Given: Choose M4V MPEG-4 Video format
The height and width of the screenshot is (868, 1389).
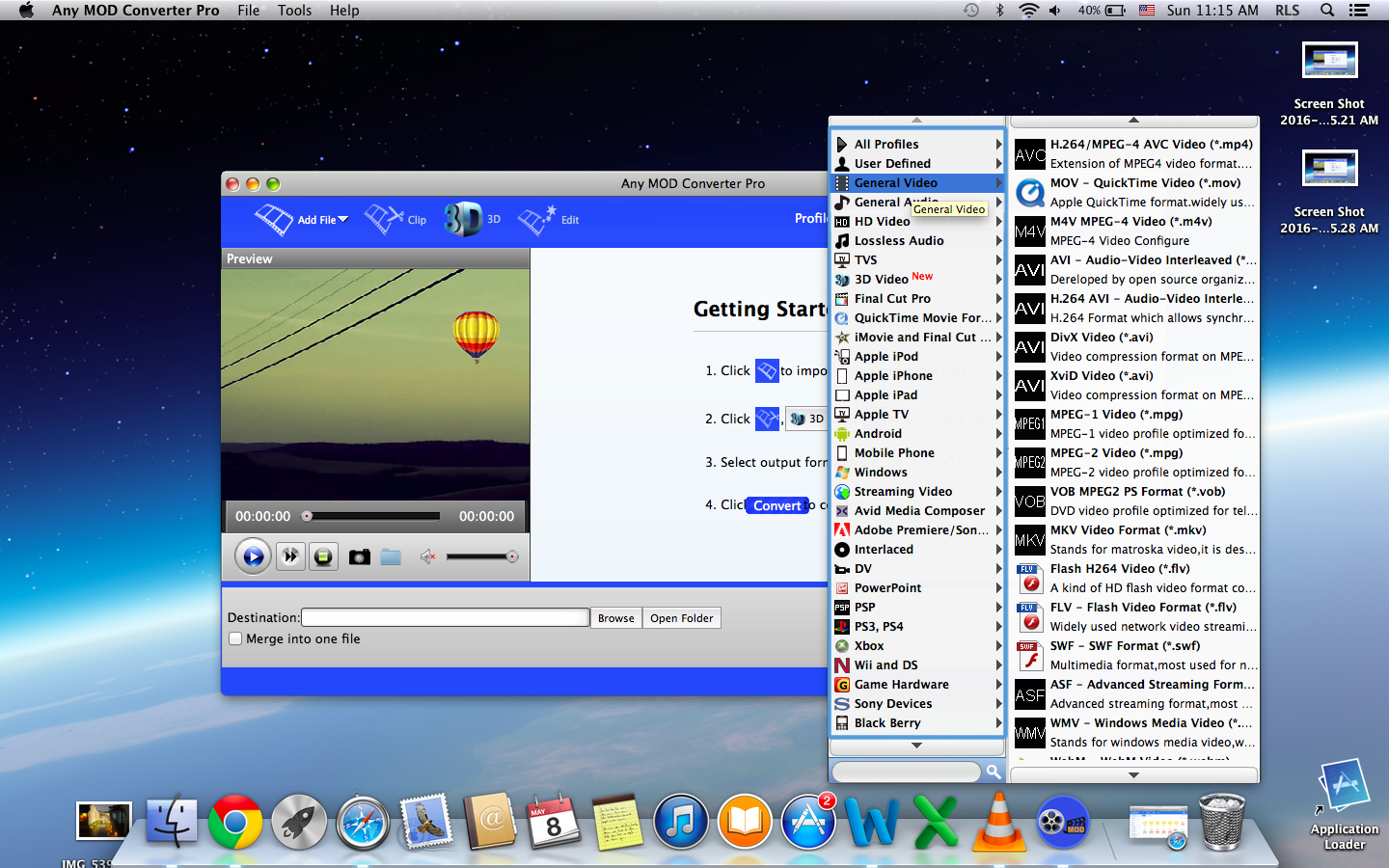Looking at the screenshot, I should pyautogui.click(x=1135, y=231).
